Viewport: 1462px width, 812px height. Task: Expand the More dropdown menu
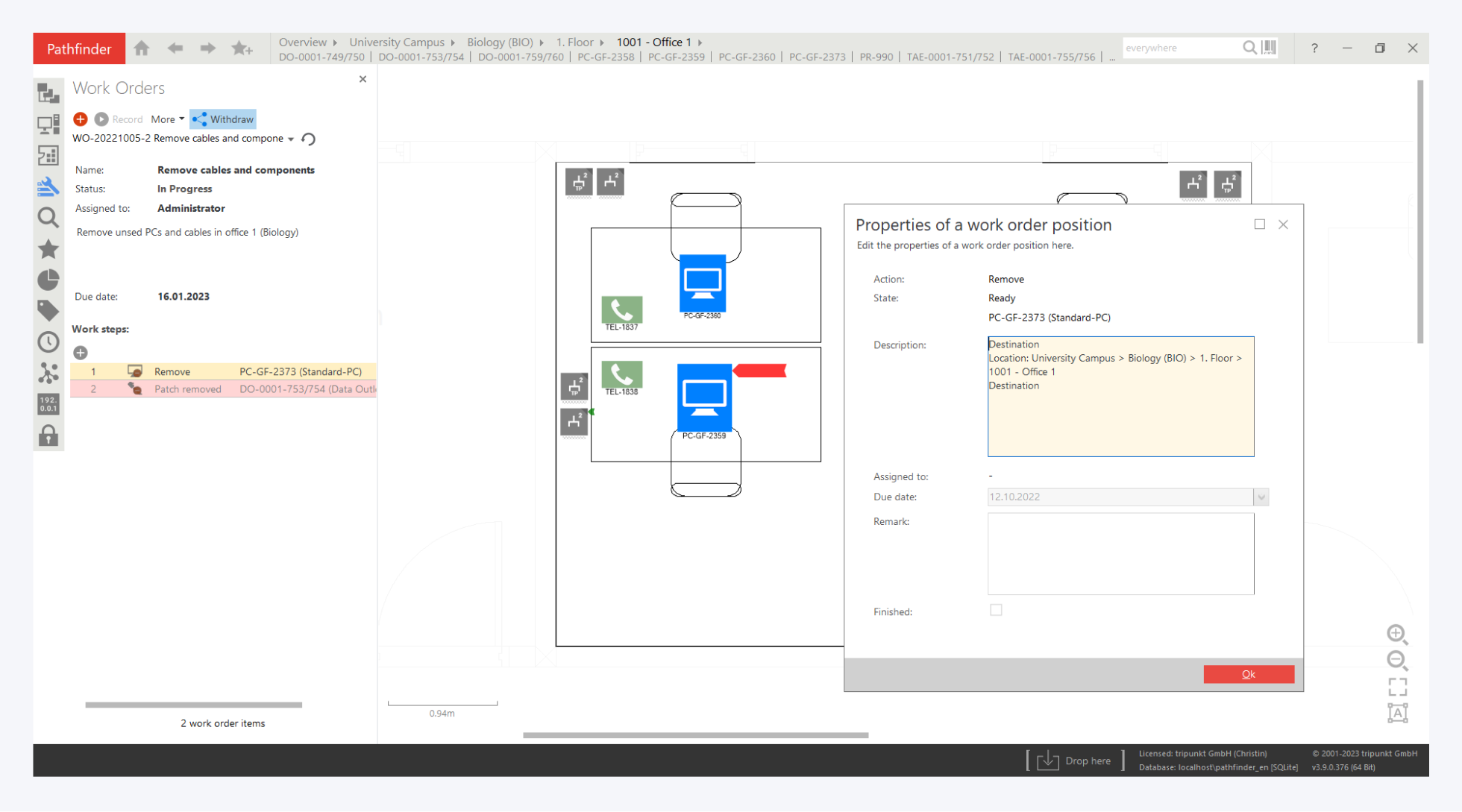point(167,119)
